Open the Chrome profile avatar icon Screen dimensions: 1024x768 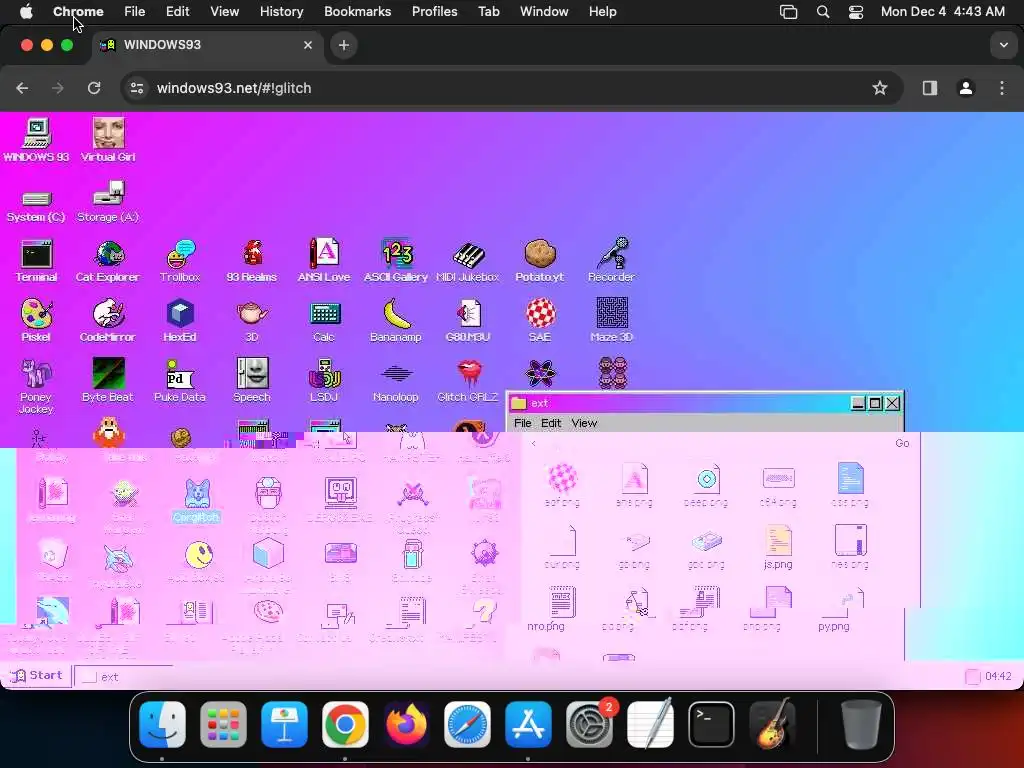(x=966, y=88)
